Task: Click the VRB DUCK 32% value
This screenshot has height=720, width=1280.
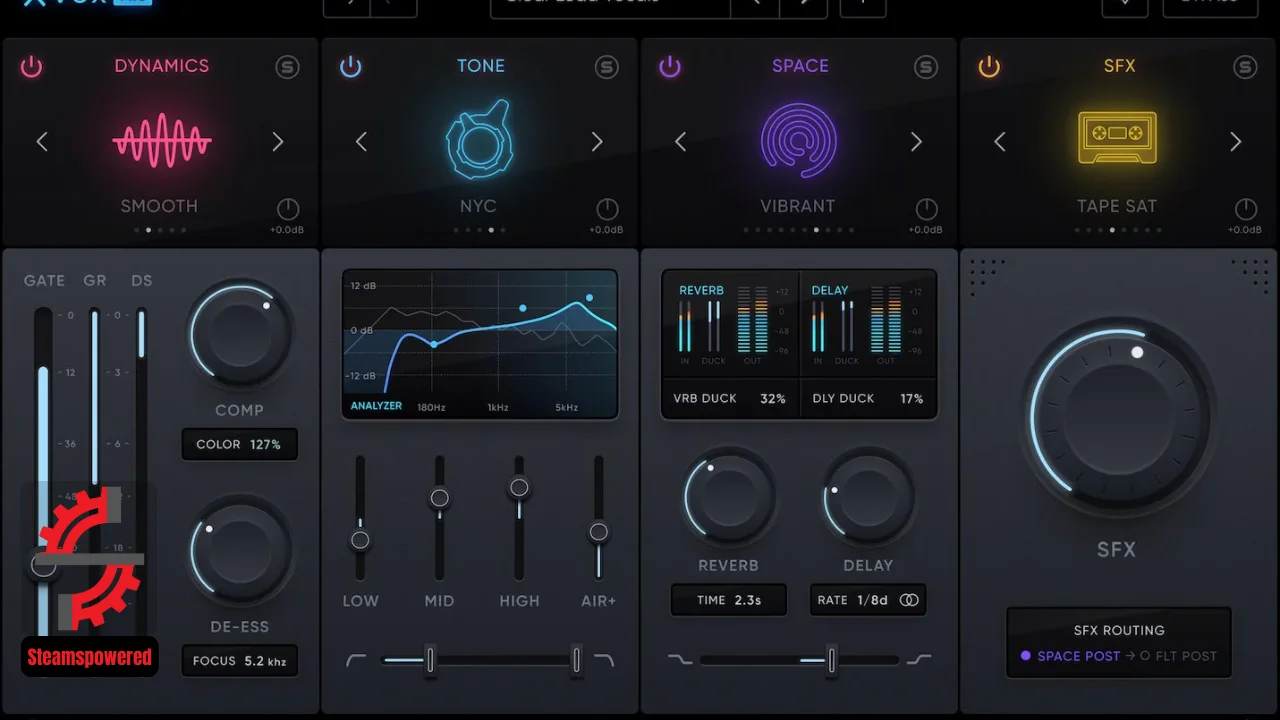Action: [773, 398]
